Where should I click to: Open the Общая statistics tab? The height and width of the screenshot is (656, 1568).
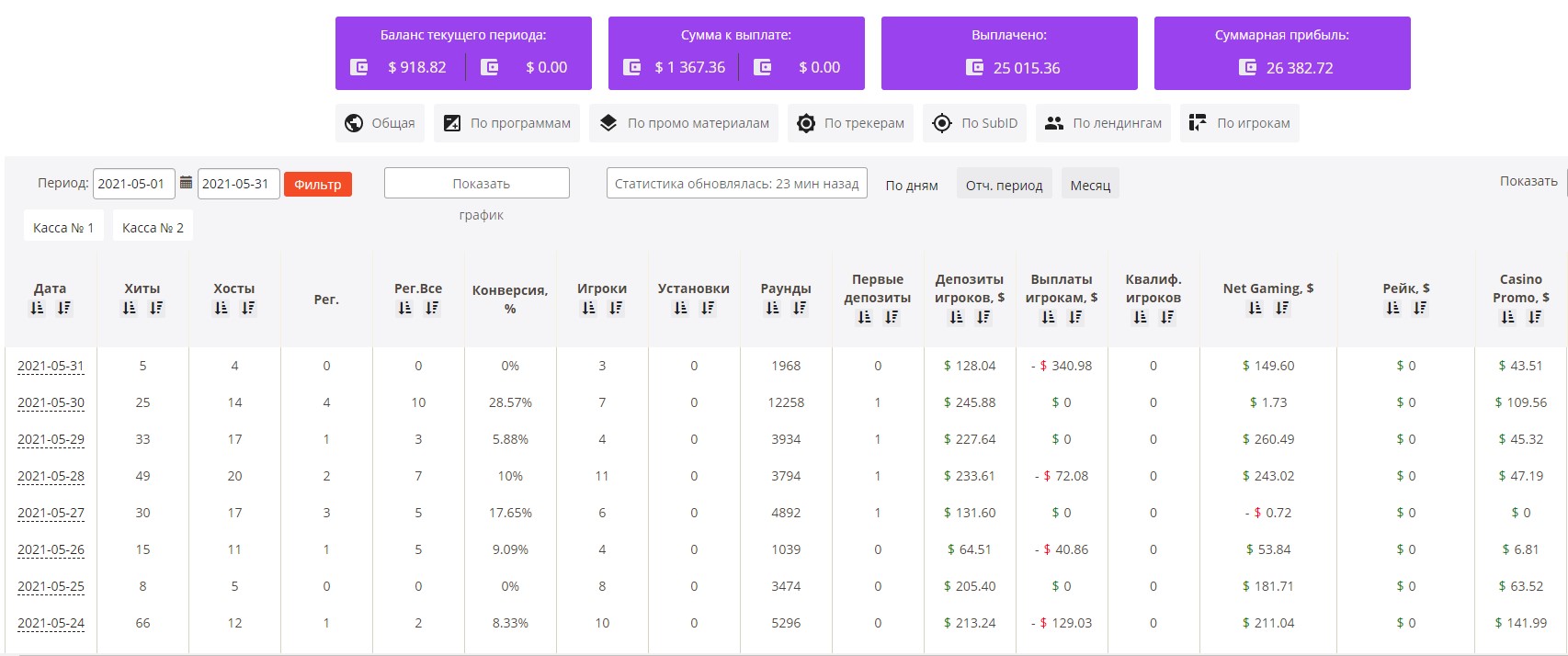380,123
